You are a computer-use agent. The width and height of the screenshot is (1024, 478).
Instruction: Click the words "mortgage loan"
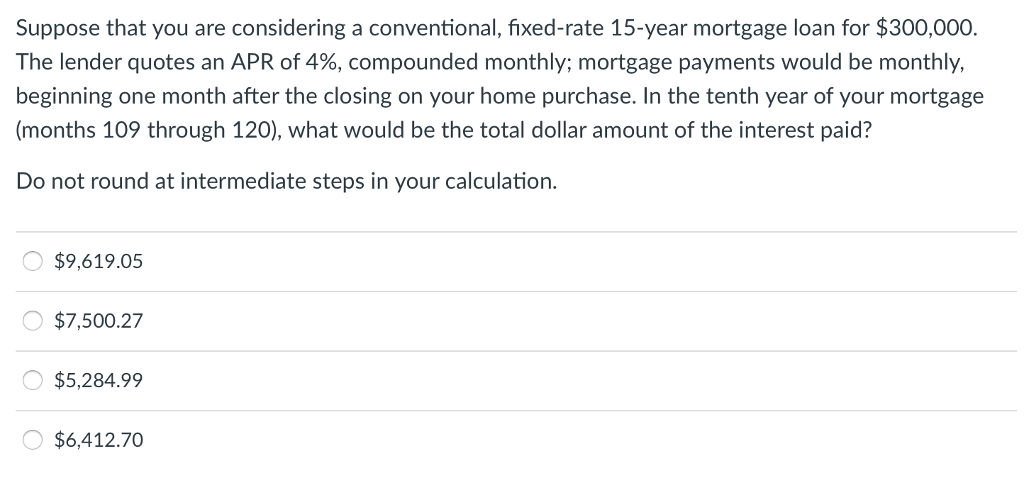(776, 28)
